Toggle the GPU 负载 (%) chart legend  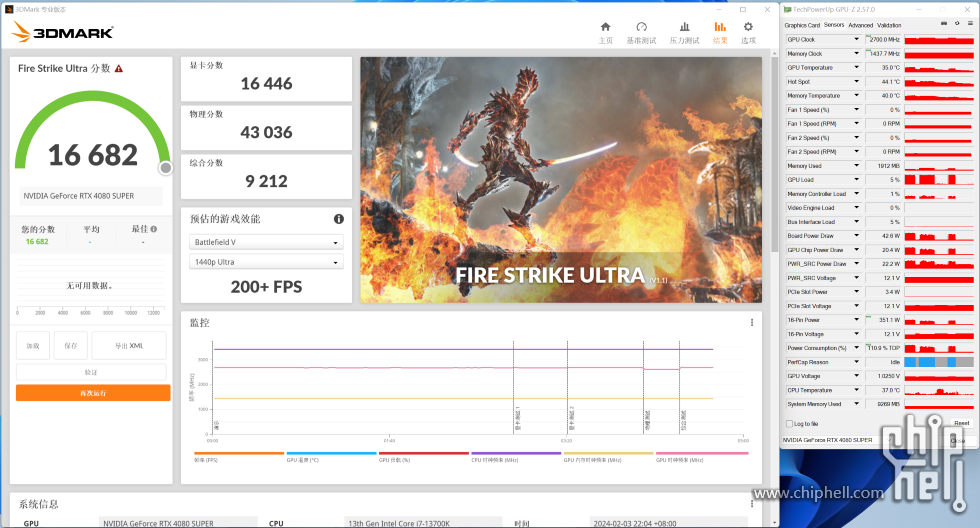click(x=424, y=457)
